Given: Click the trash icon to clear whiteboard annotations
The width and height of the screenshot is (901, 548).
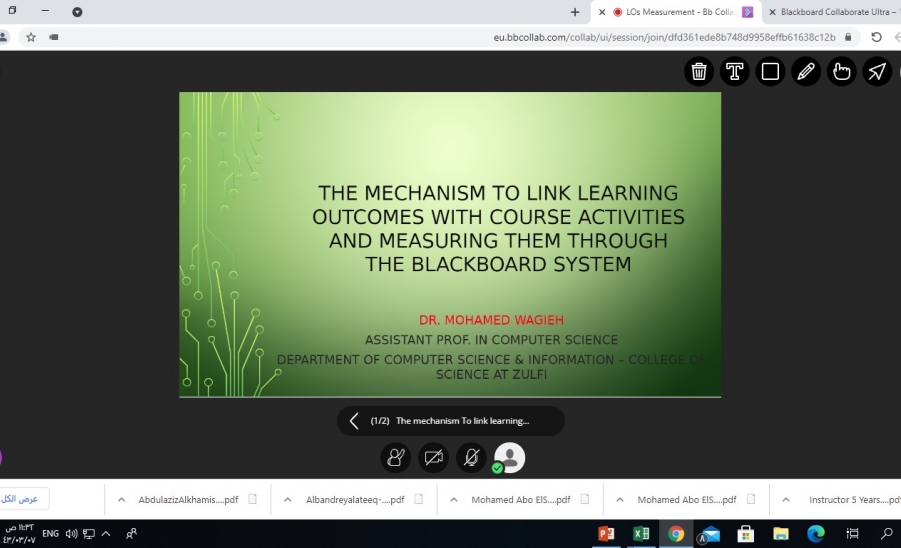Looking at the screenshot, I should pos(699,71).
